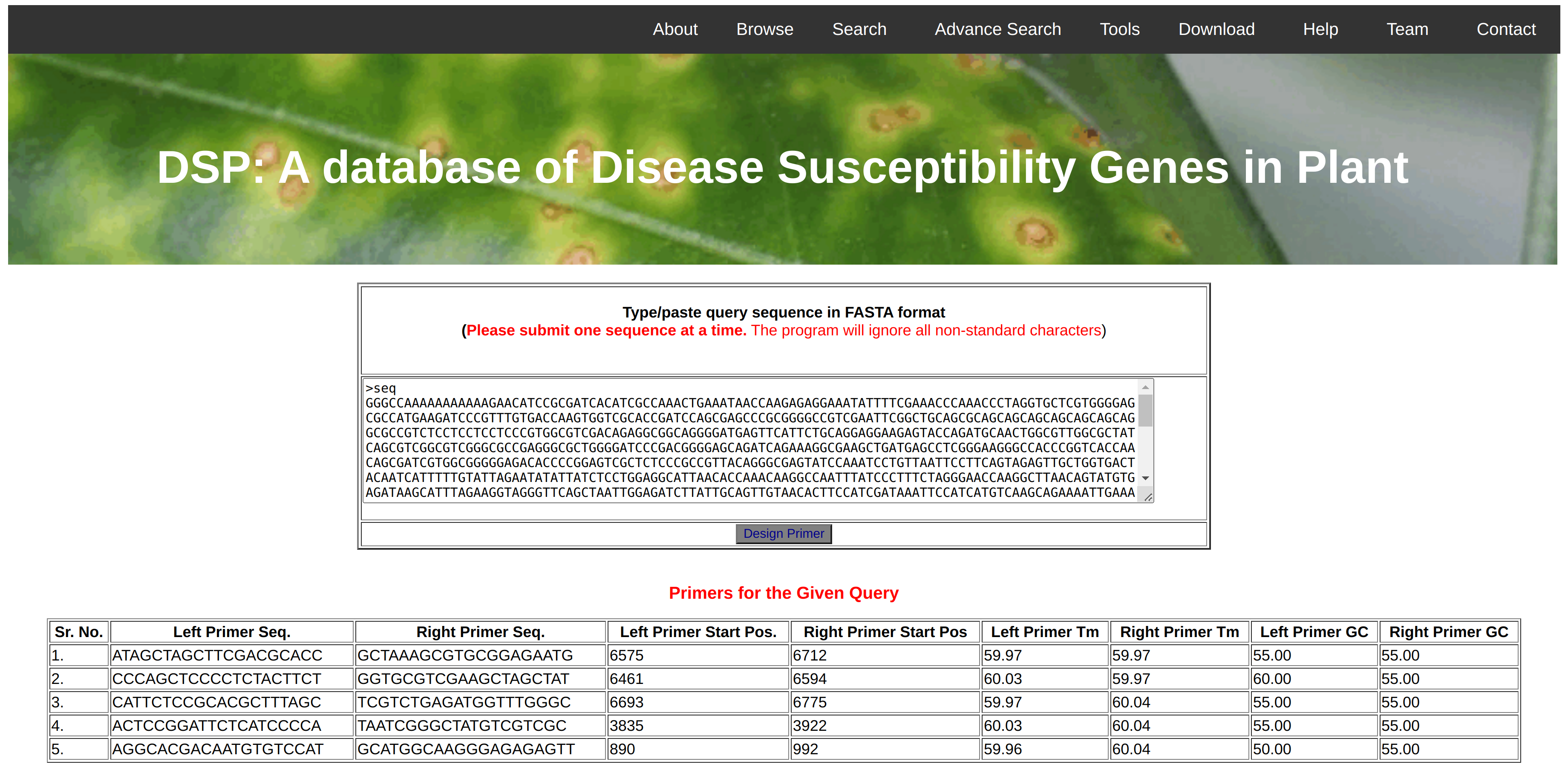Select left primer ACTCCGGATTCTCATCCCCA
This screenshot has width=1568, height=773.
pyautogui.click(x=216, y=726)
